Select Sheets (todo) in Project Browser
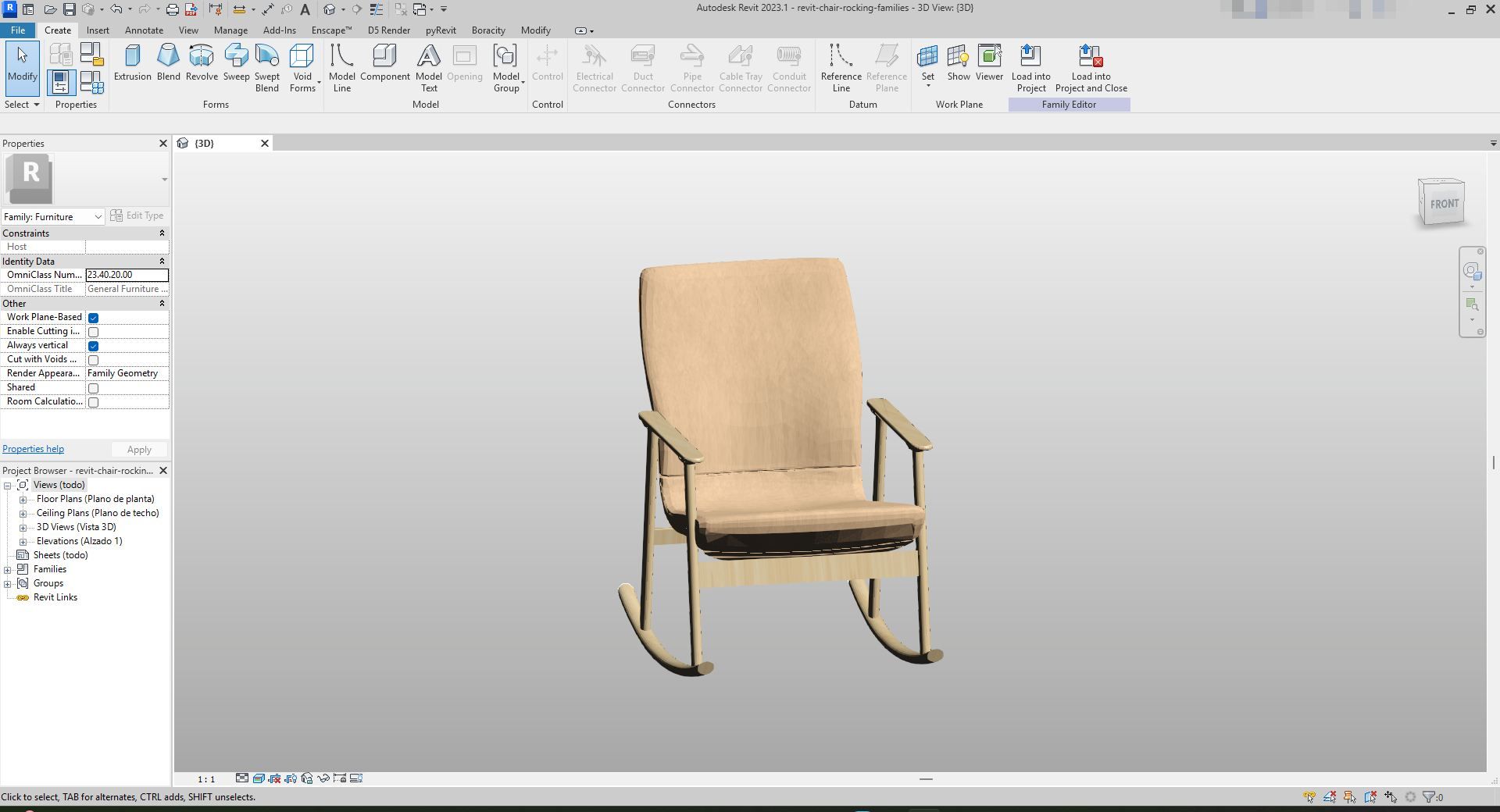The height and width of the screenshot is (812, 1500). [x=60, y=555]
